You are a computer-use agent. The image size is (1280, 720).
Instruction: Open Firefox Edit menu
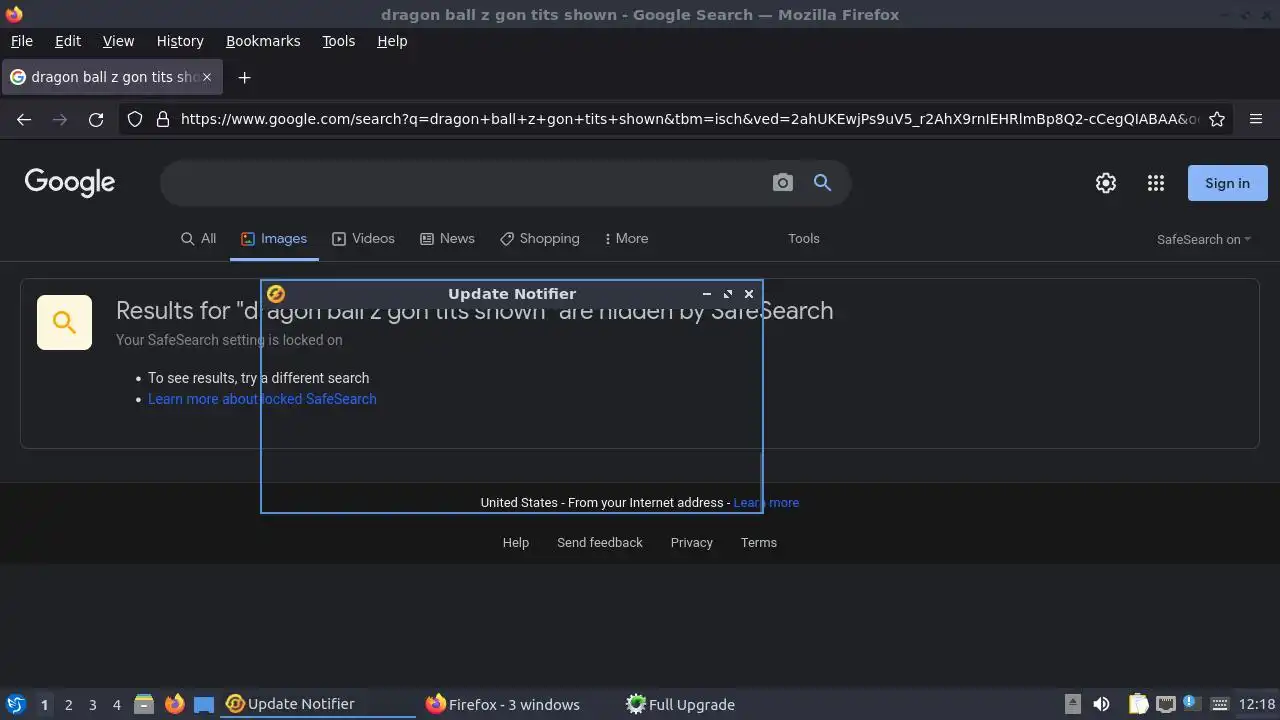tap(68, 41)
